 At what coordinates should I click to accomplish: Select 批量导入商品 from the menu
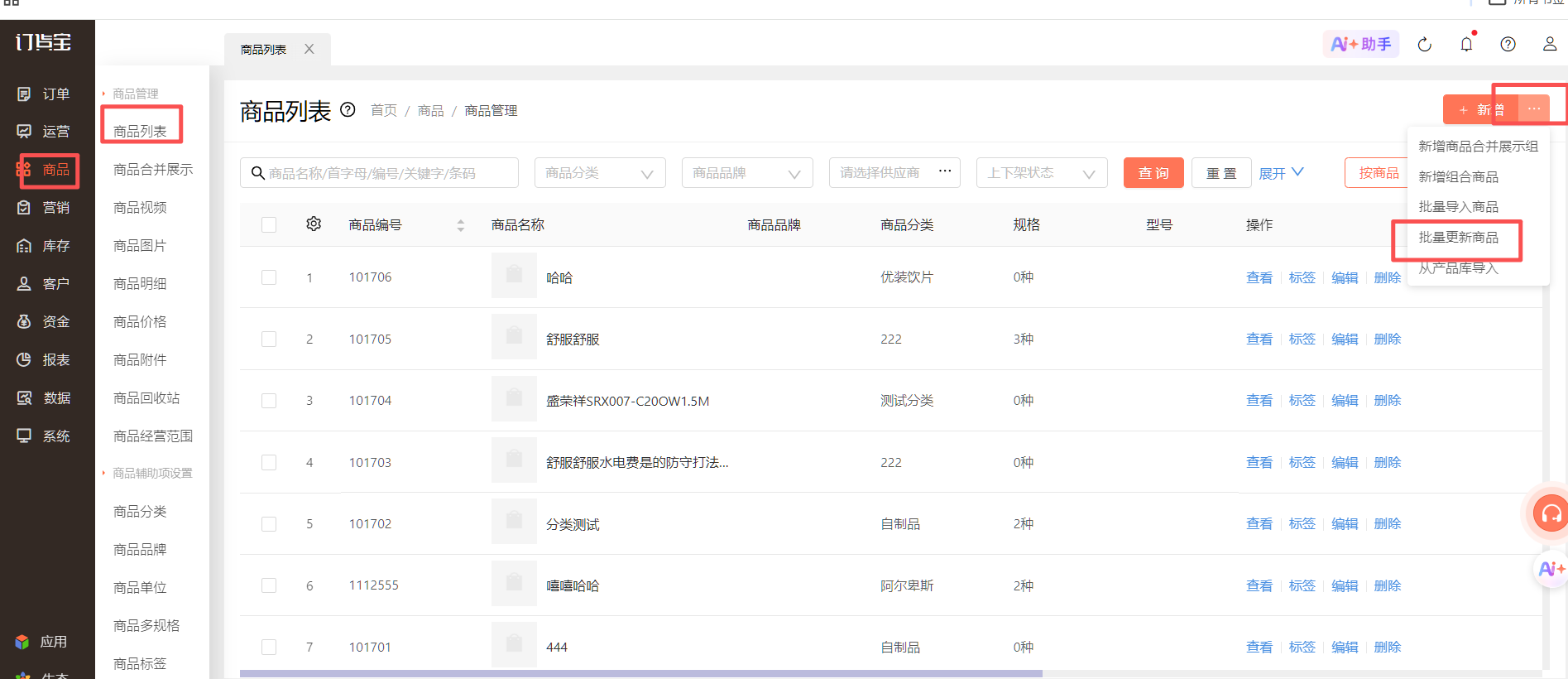coord(1459,207)
